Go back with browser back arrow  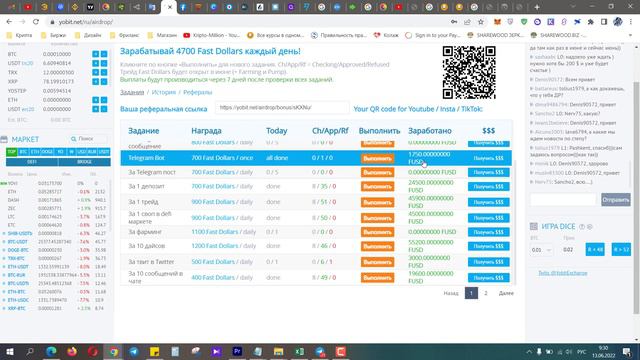9,22
